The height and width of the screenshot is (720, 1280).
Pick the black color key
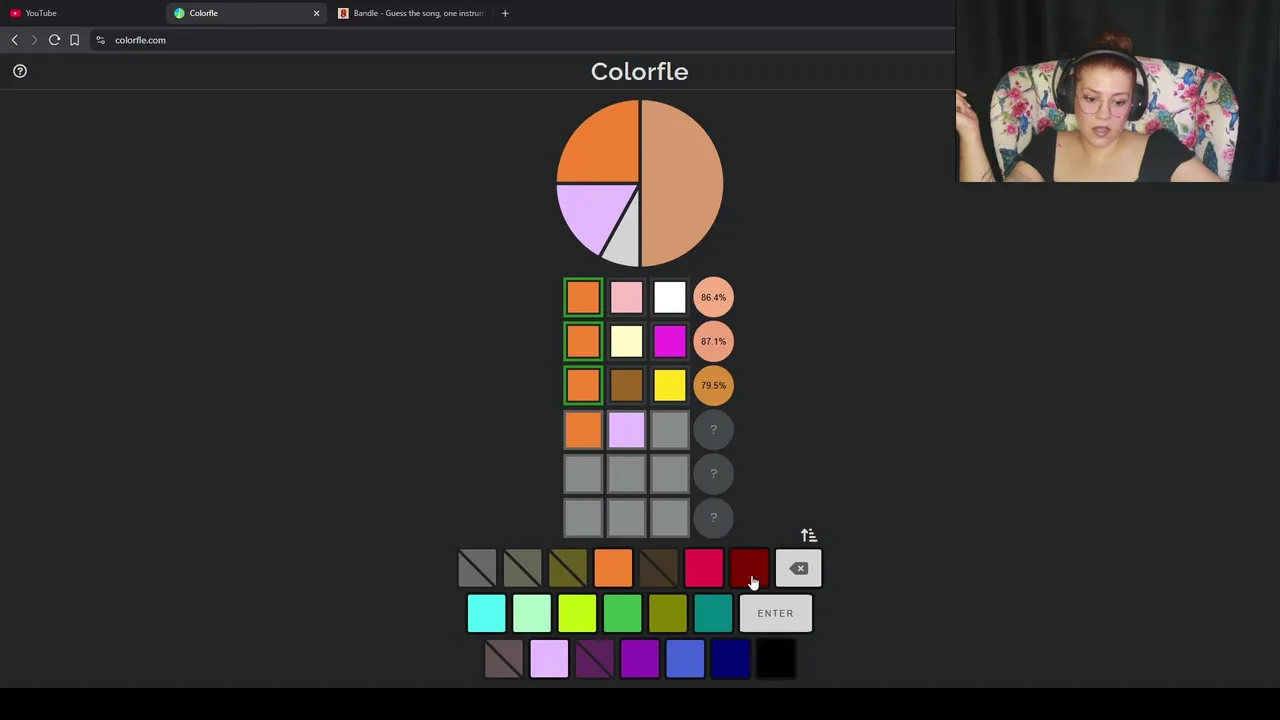[776, 659]
